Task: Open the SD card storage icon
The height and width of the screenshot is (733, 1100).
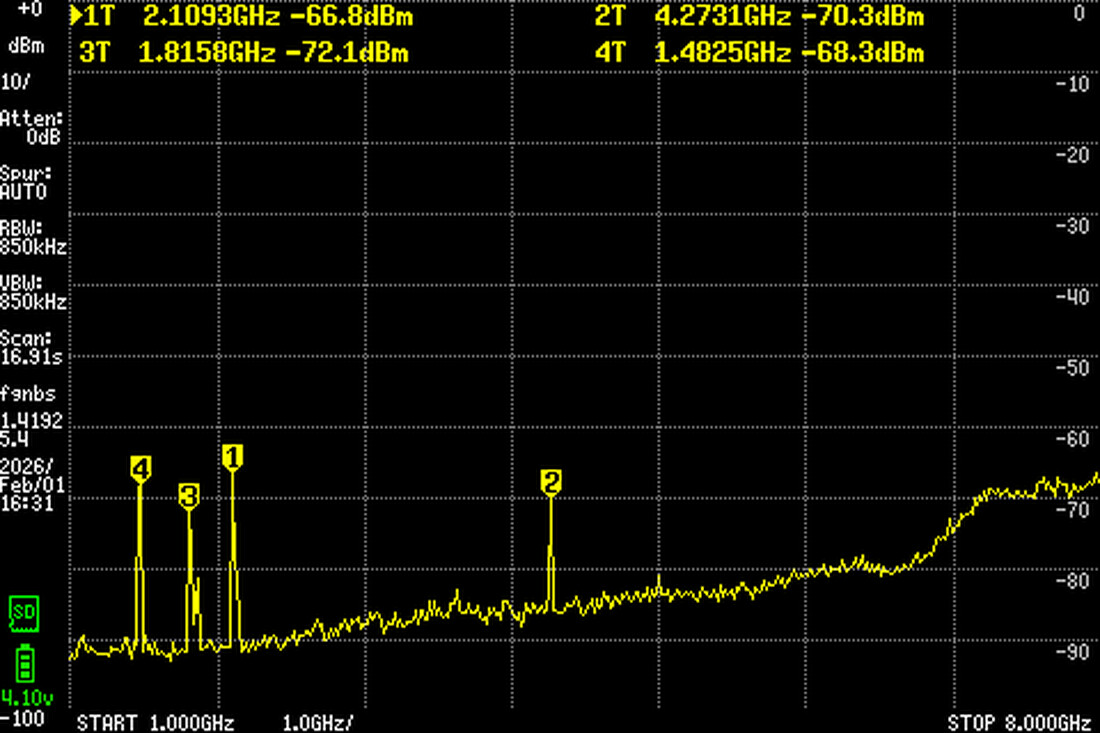Action: click(x=25, y=615)
